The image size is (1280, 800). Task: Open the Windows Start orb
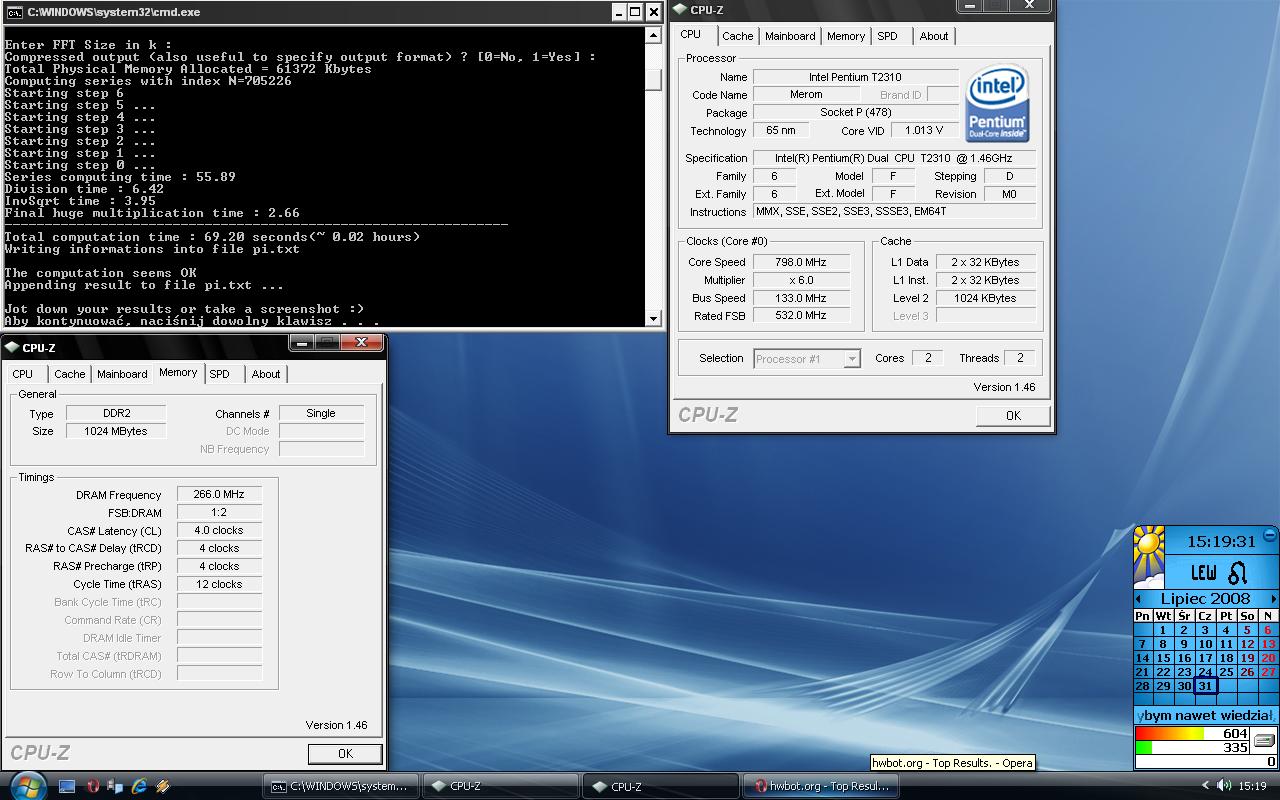(26, 785)
